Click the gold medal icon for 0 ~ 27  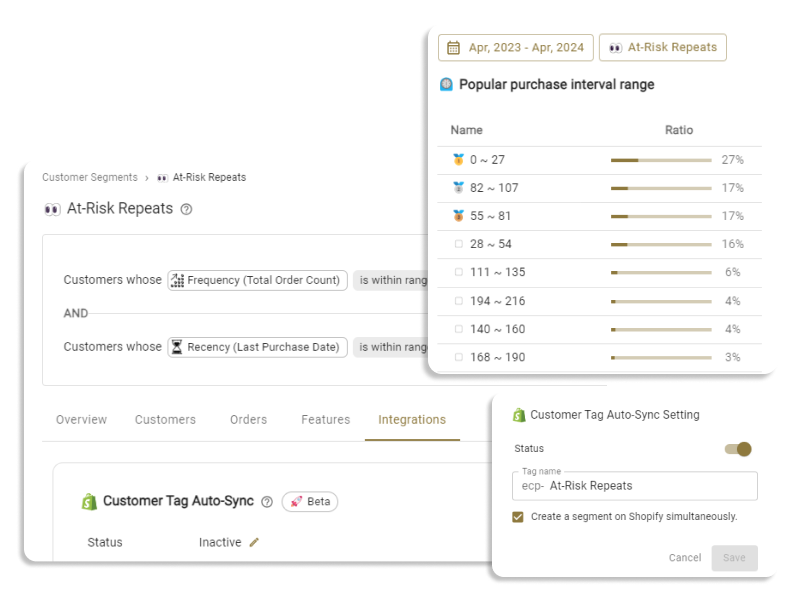tap(459, 160)
